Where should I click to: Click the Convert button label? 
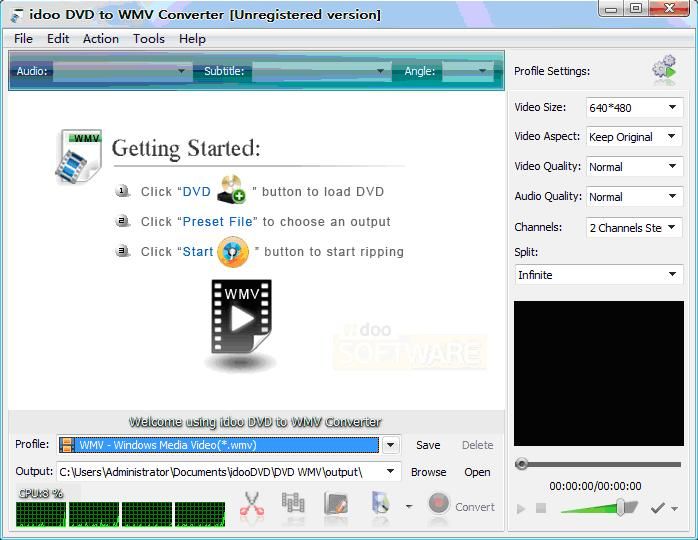click(x=475, y=507)
